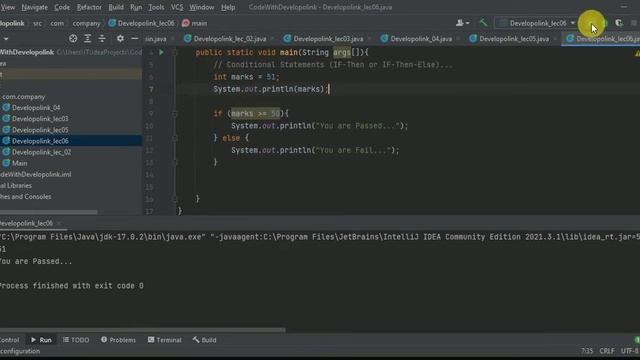Close the Developolink_lec05.java tab
The image size is (640, 360).
(555, 39)
